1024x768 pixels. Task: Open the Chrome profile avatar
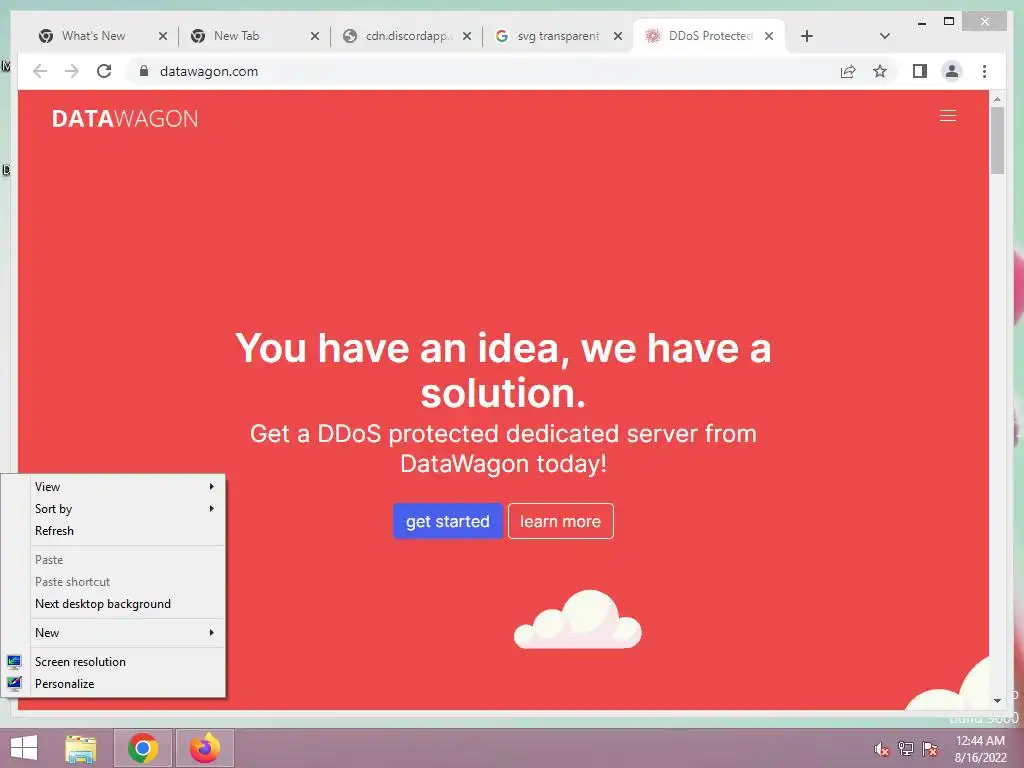tap(952, 71)
